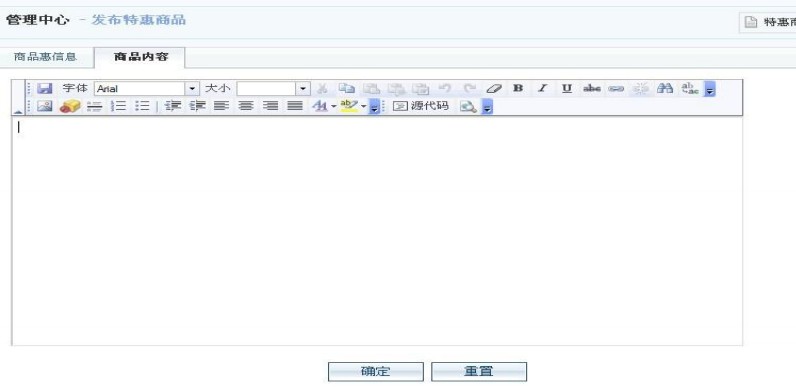Click the Preview magnifier icon

468,106
